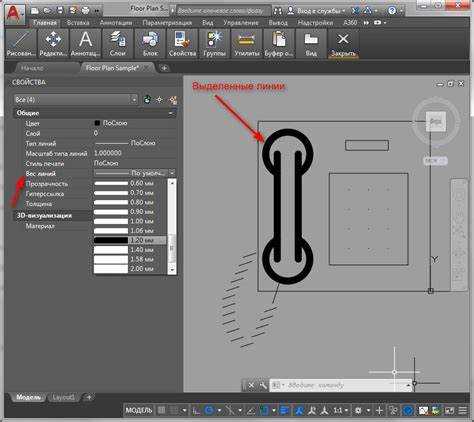Open the Утилиты (Utilities) ribbon panel
The width and height of the screenshot is (474, 422).
coord(247,43)
